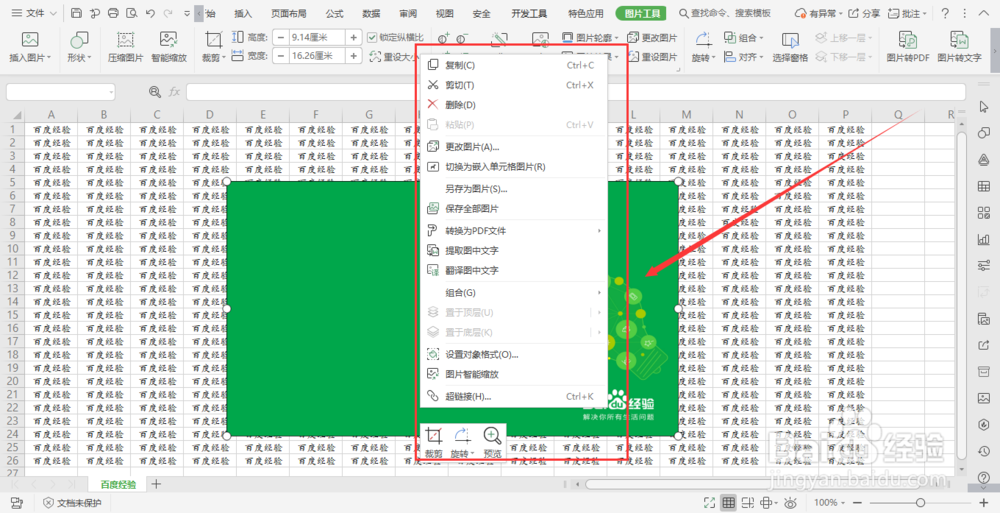Click the column A header
Image resolution: width=1000 pixels, height=513 pixels.
coord(51,115)
